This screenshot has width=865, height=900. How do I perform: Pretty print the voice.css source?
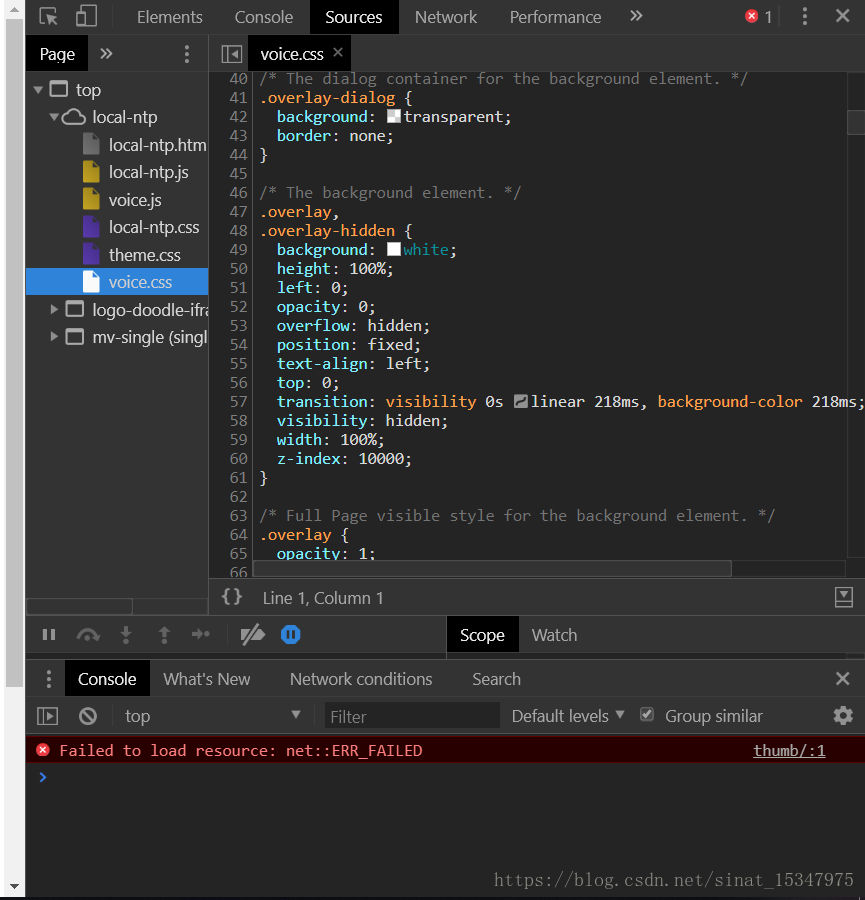click(x=232, y=597)
